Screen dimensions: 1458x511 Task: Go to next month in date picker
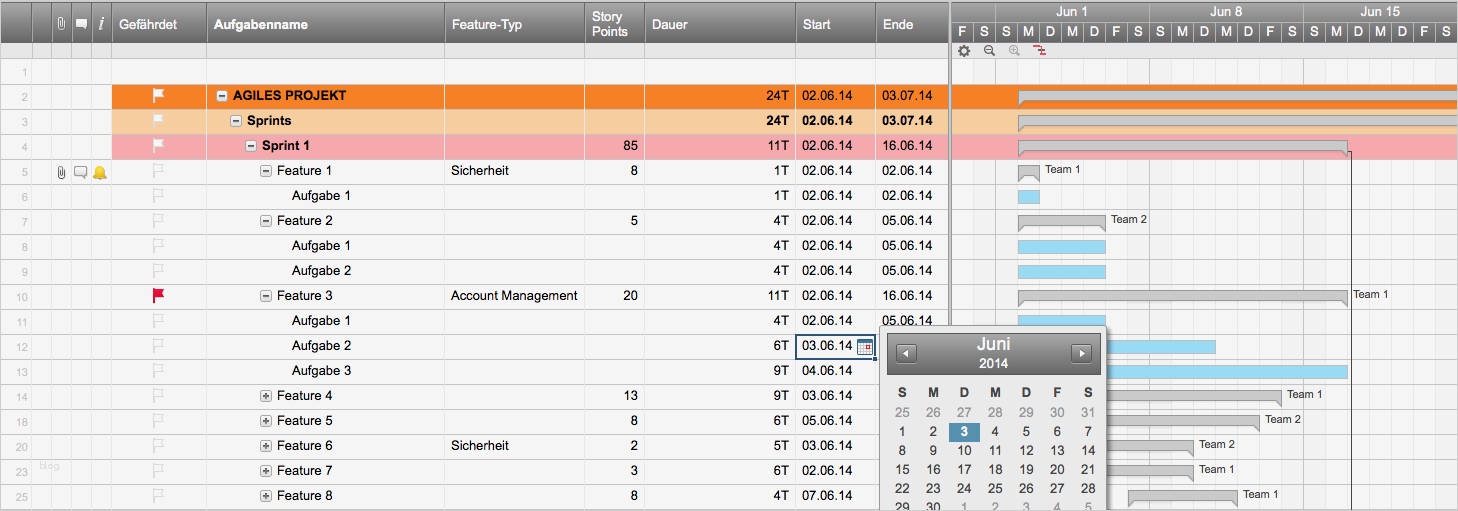pos(1081,353)
